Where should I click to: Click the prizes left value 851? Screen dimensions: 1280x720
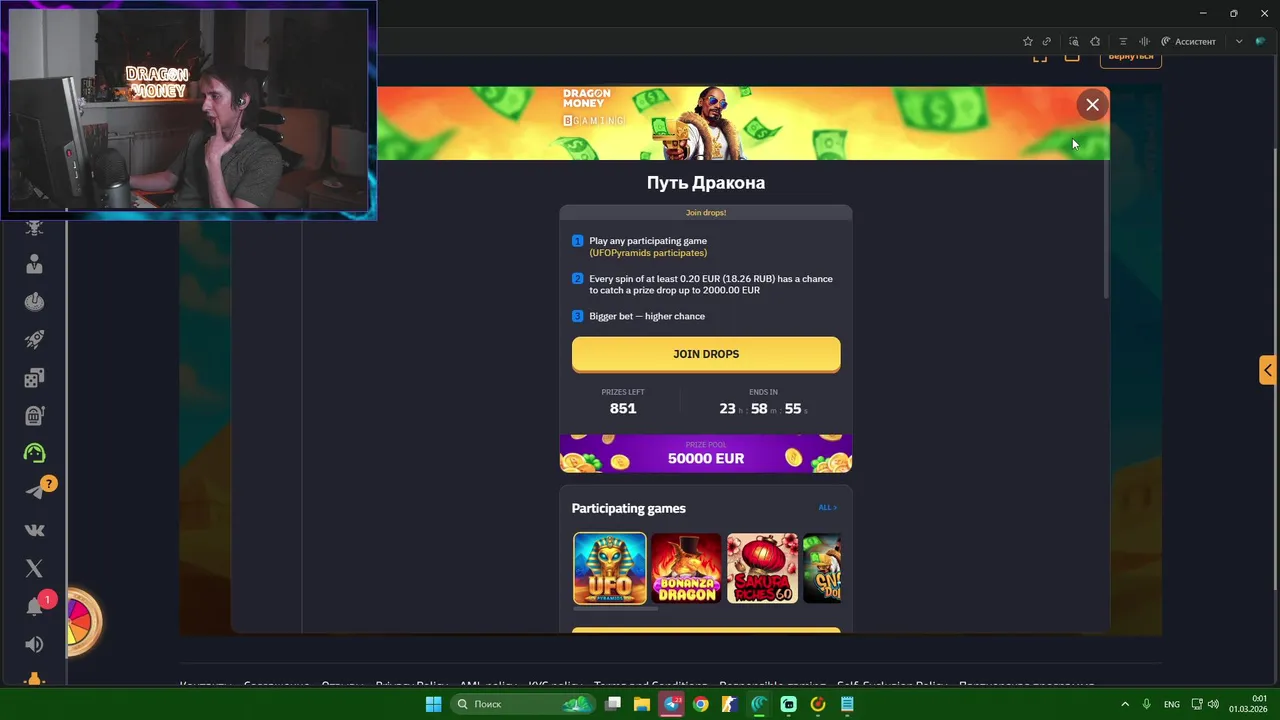tap(623, 408)
